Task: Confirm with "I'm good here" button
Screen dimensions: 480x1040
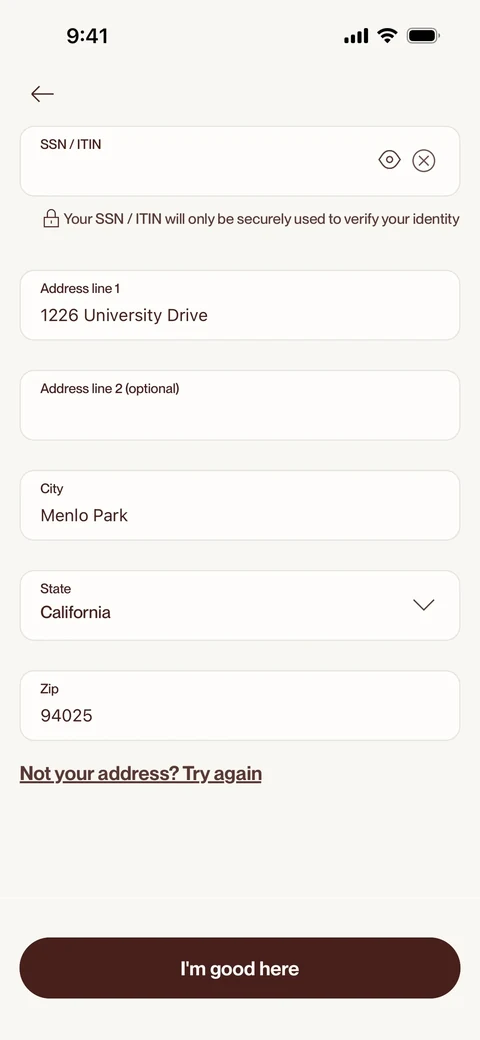Action: pyautogui.click(x=240, y=968)
